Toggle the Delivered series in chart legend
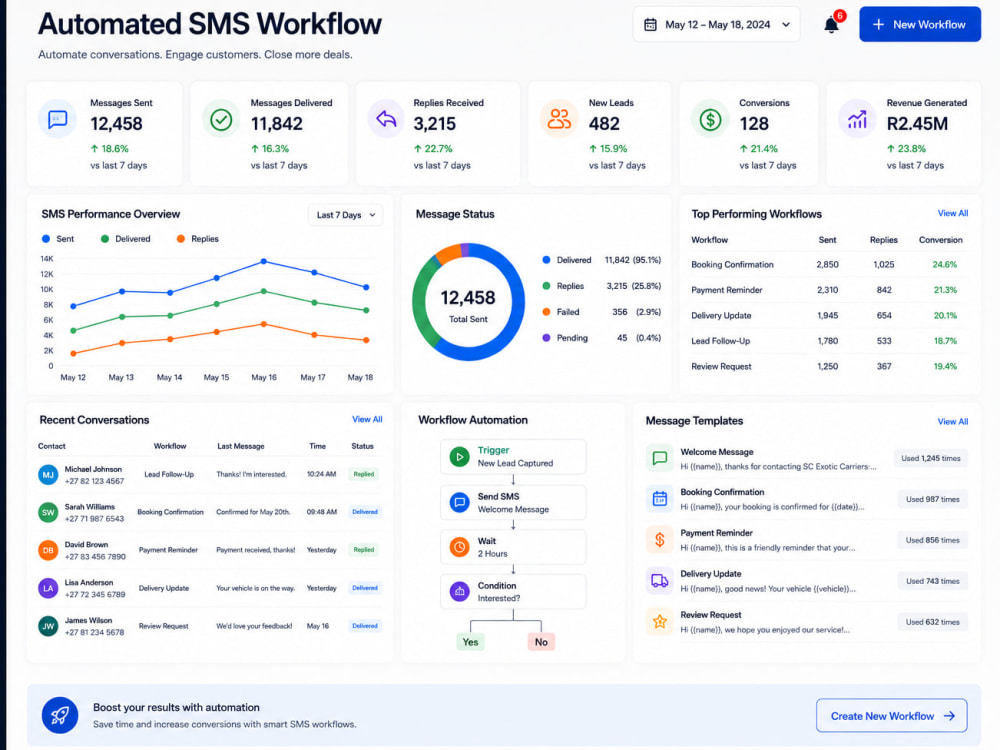 pos(126,239)
